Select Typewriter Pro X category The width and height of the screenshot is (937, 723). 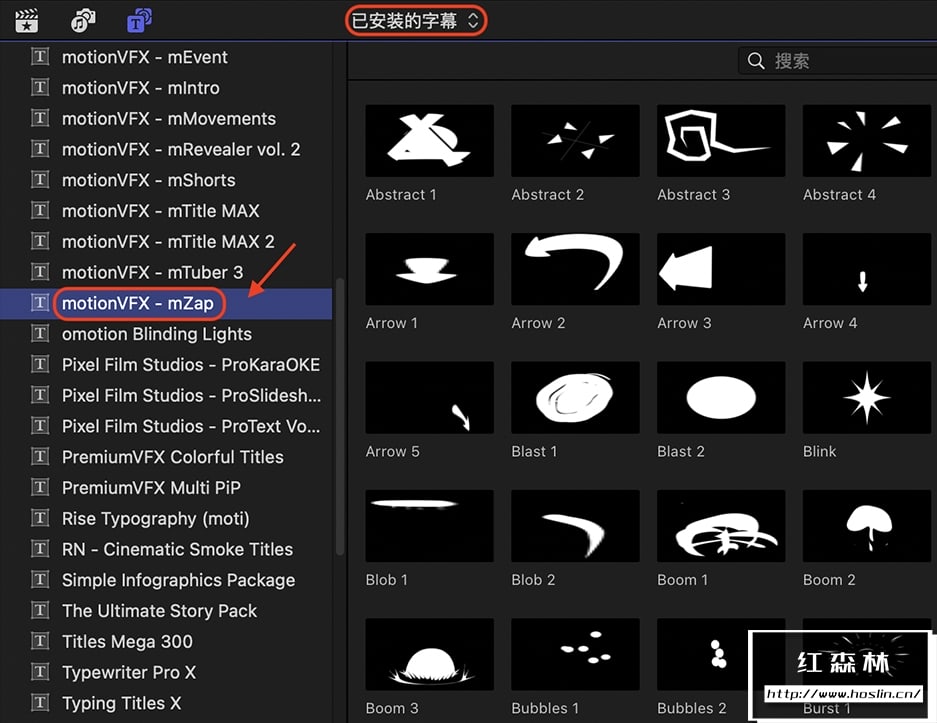[166, 672]
